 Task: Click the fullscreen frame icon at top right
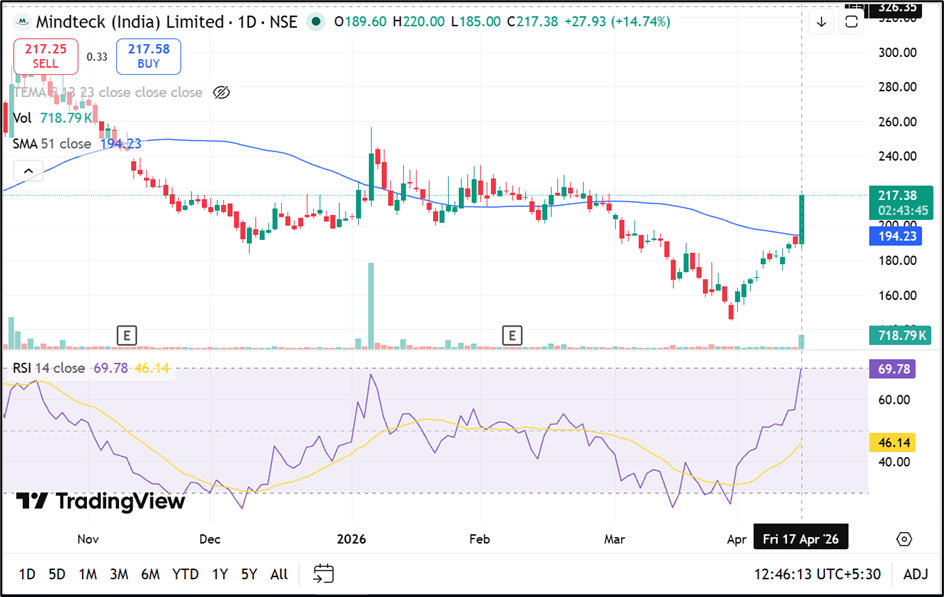[851, 22]
